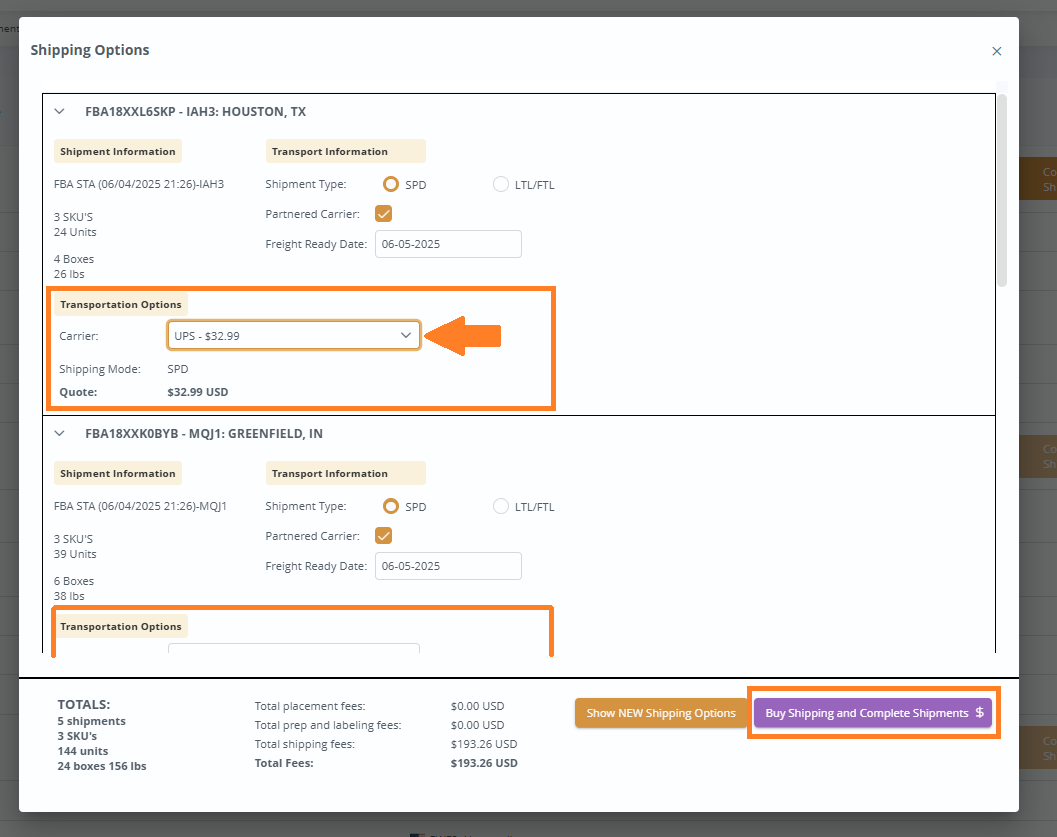Screen dimensions: 1057x837
Task: Enable SPD radio for Greenfield shipment
Action: tap(390, 506)
